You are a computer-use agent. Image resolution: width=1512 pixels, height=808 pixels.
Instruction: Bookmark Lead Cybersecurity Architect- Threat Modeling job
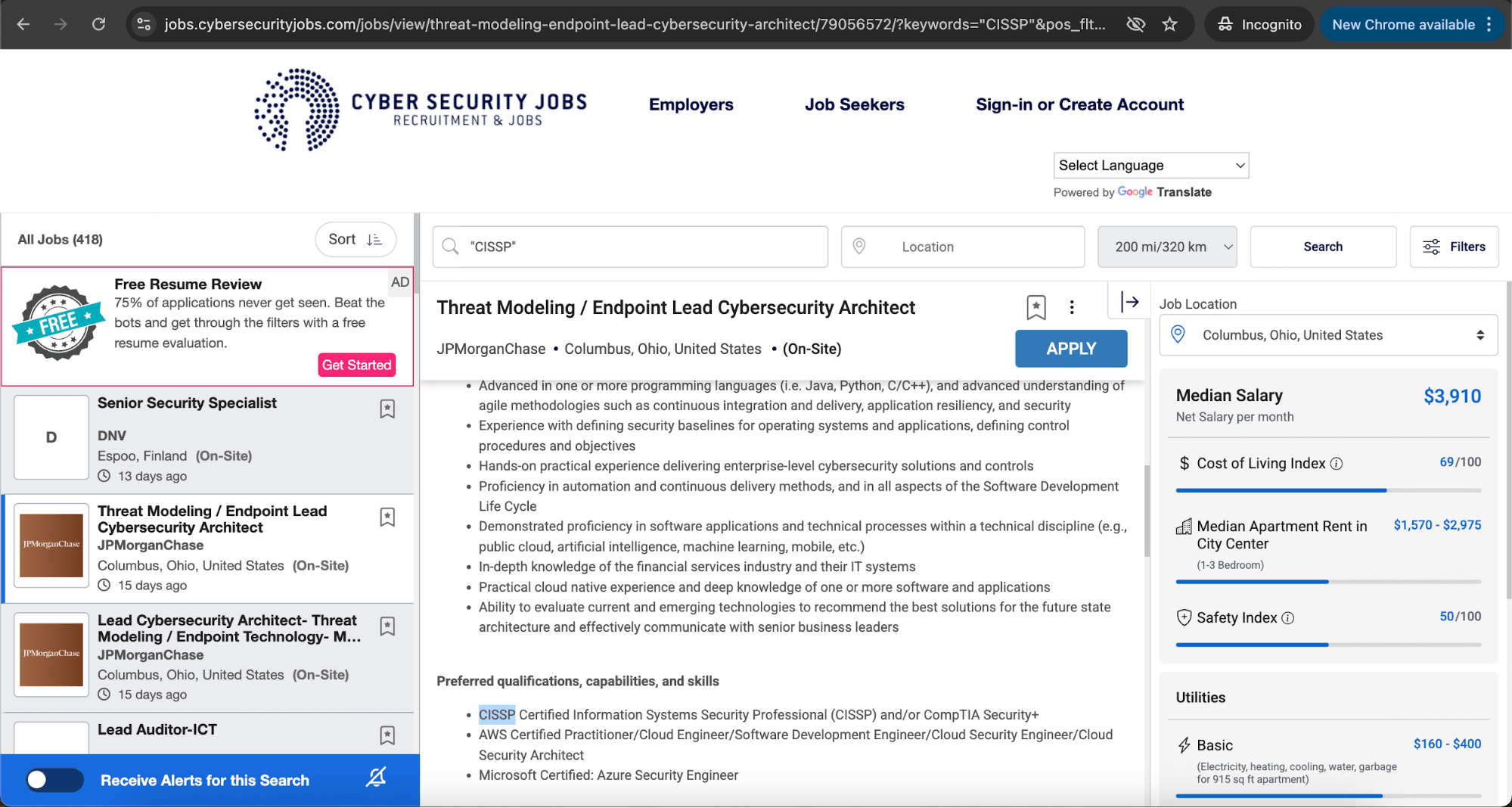point(387,626)
